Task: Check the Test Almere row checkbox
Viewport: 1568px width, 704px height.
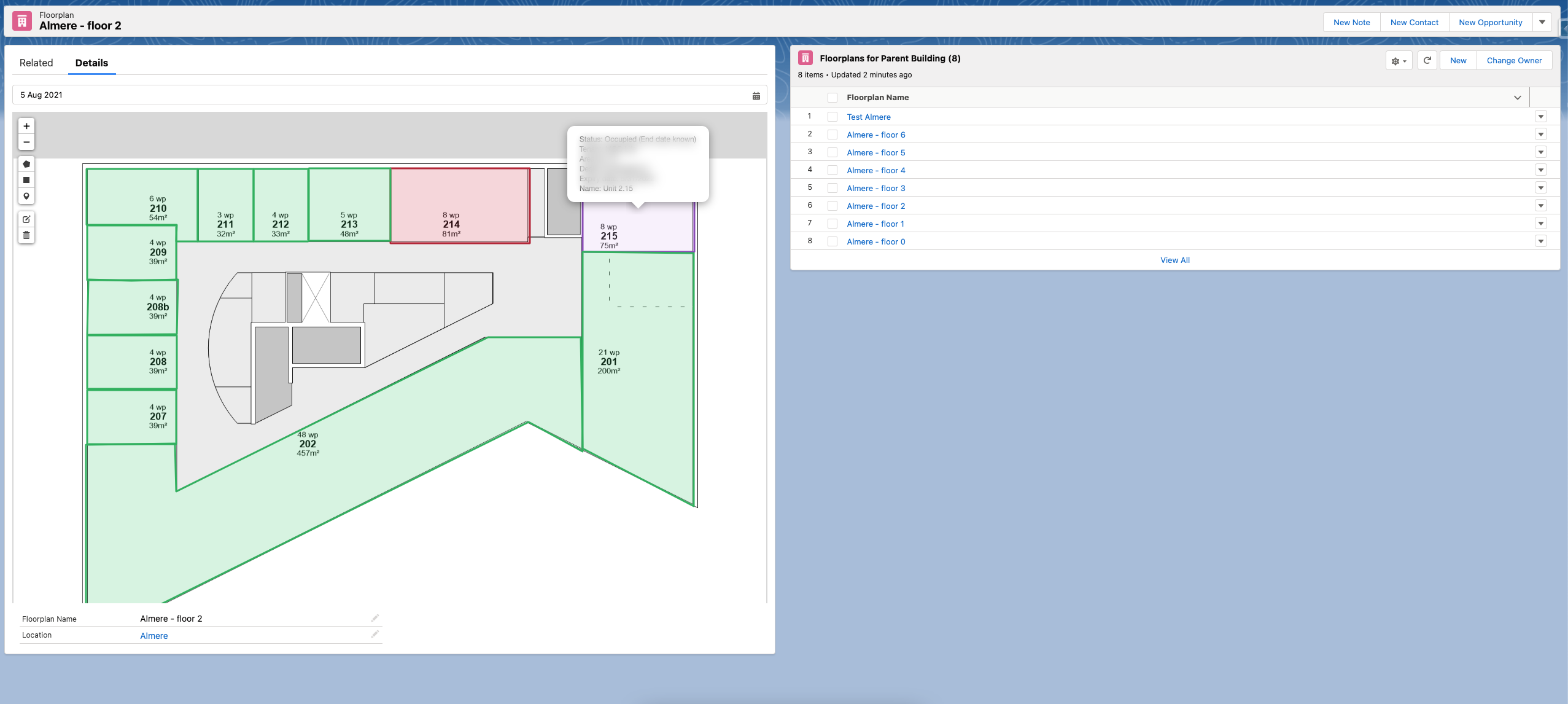Action: 833,117
